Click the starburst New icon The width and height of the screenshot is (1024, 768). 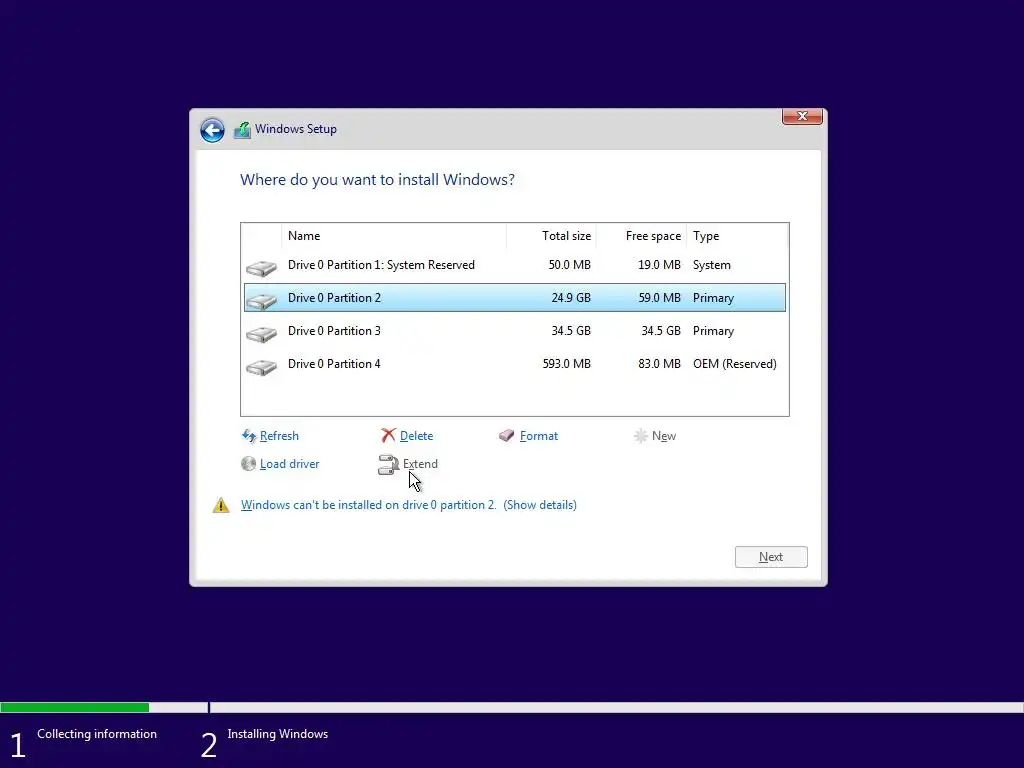[641, 436]
